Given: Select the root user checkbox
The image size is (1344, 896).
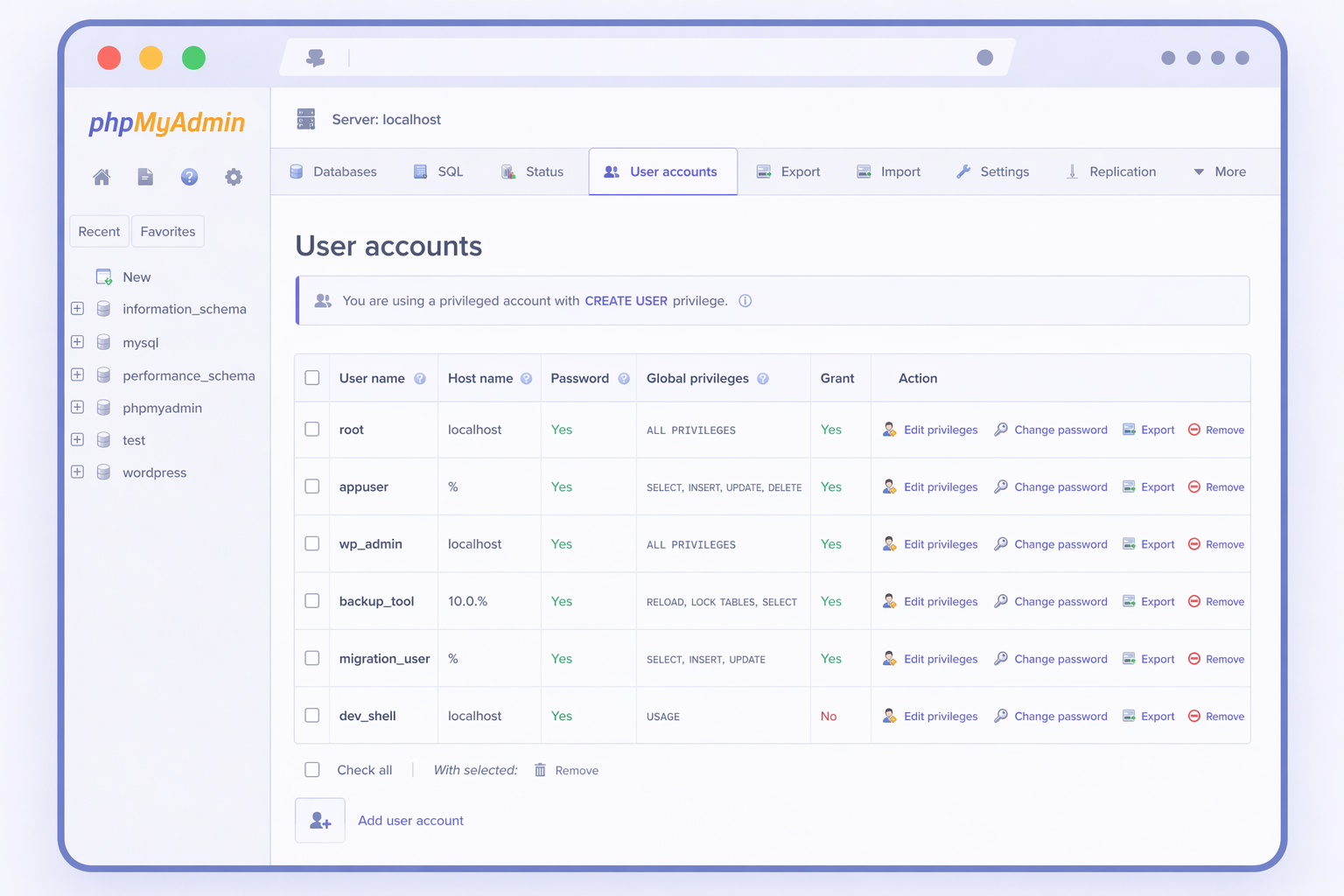Looking at the screenshot, I should coord(312,430).
